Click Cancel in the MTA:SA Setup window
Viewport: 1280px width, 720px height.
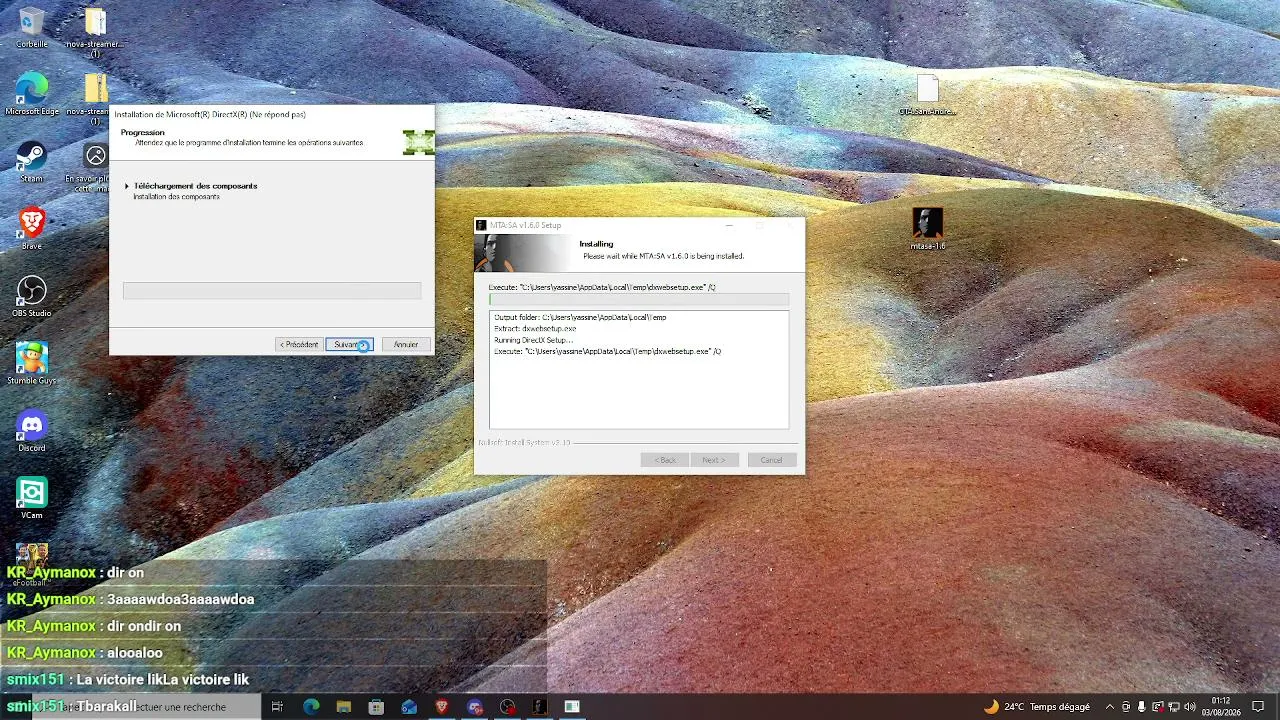[x=771, y=460]
